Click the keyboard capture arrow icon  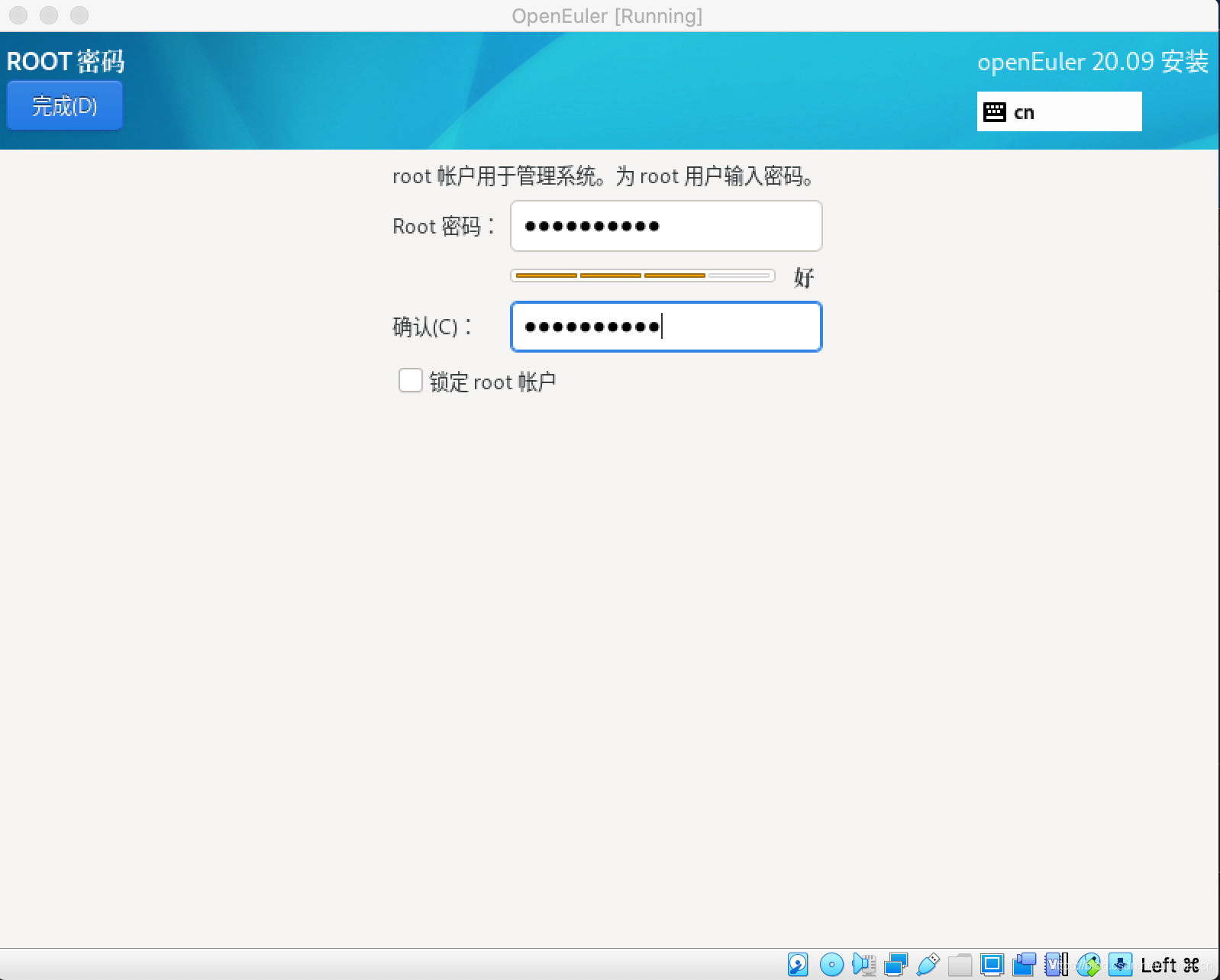[x=1120, y=965]
